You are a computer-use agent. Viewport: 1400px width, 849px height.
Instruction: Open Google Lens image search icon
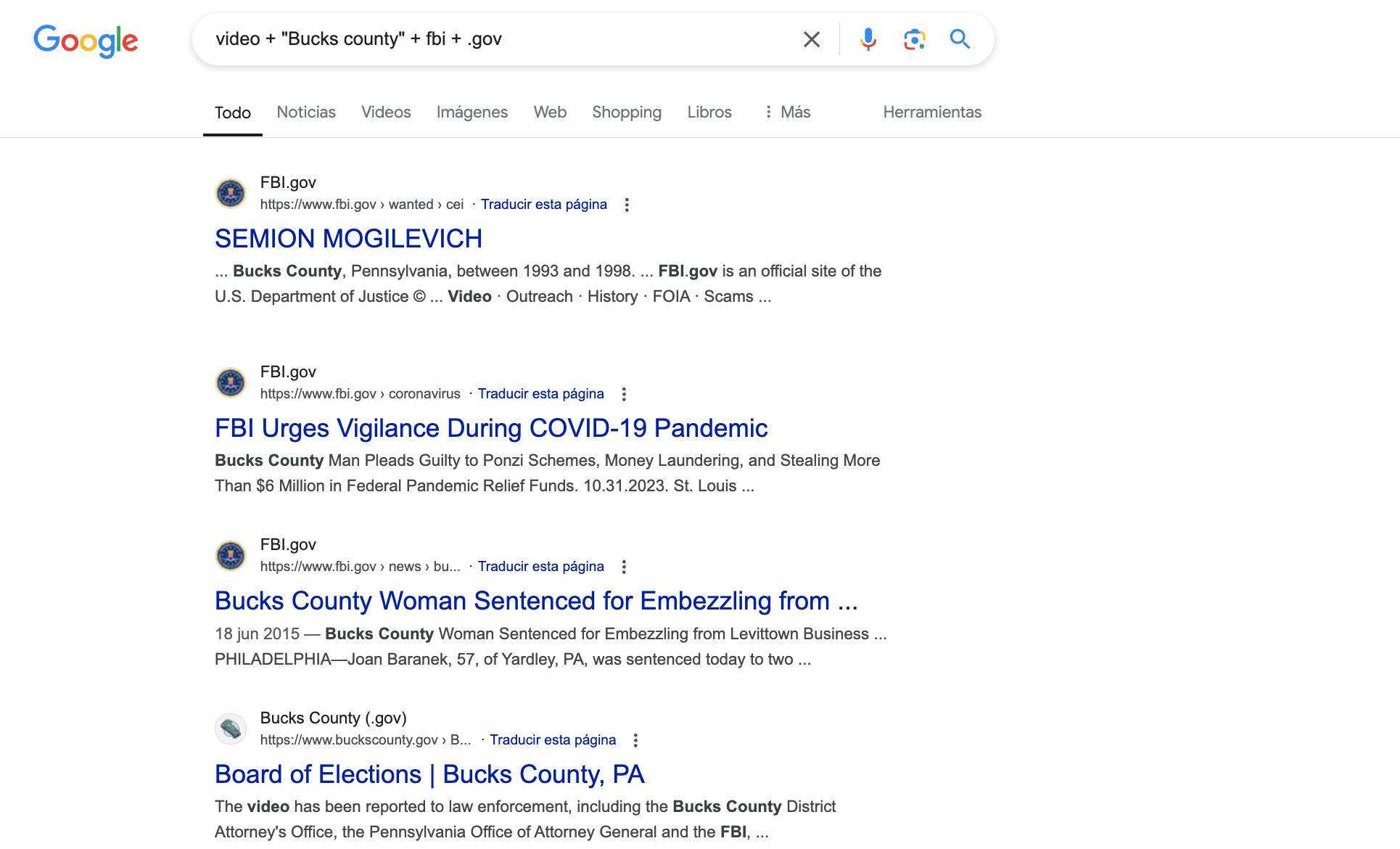[914, 39]
